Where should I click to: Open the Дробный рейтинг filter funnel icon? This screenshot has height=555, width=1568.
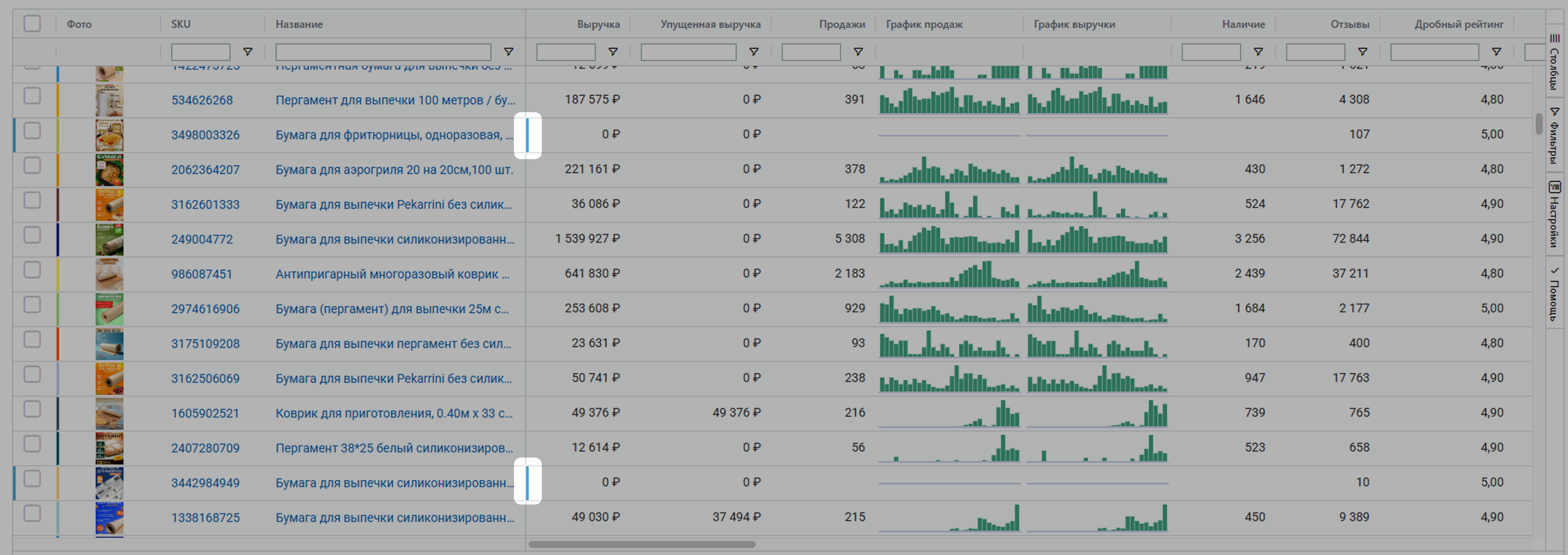1496,52
